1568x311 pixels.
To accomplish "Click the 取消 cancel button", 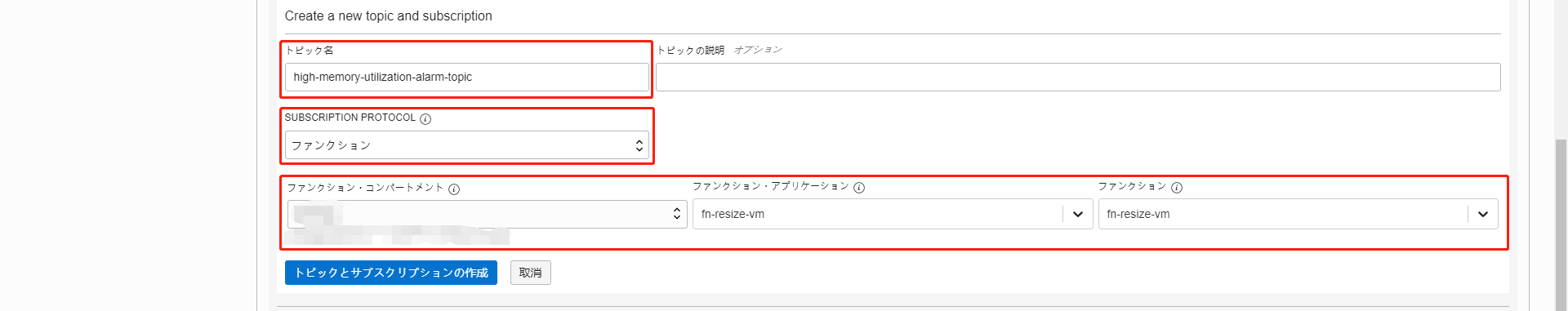I will 531,273.
